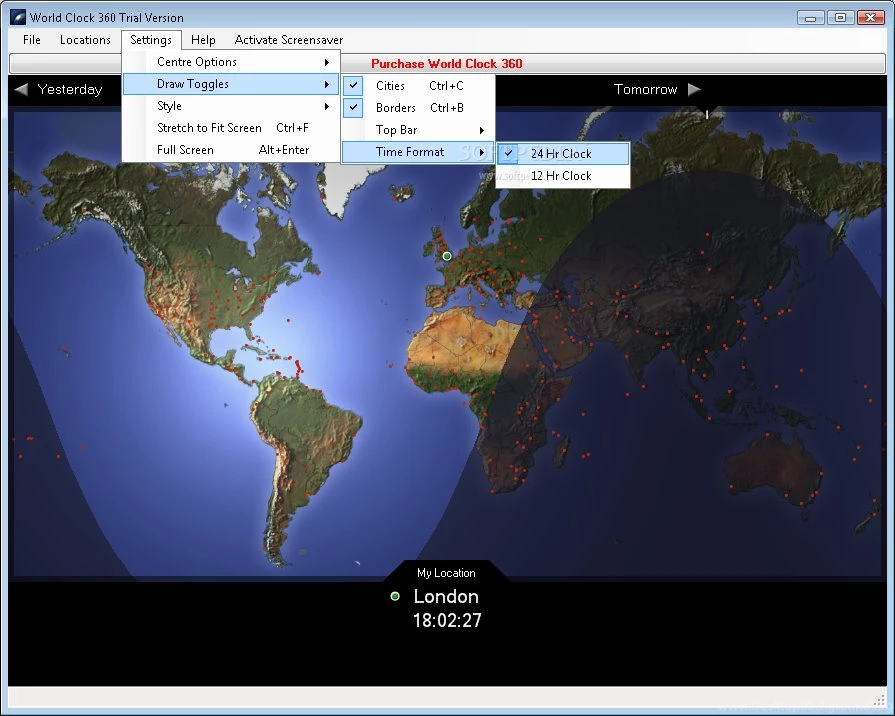This screenshot has width=895, height=716.
Task: Click the My Location label
Action: [446, 573]
